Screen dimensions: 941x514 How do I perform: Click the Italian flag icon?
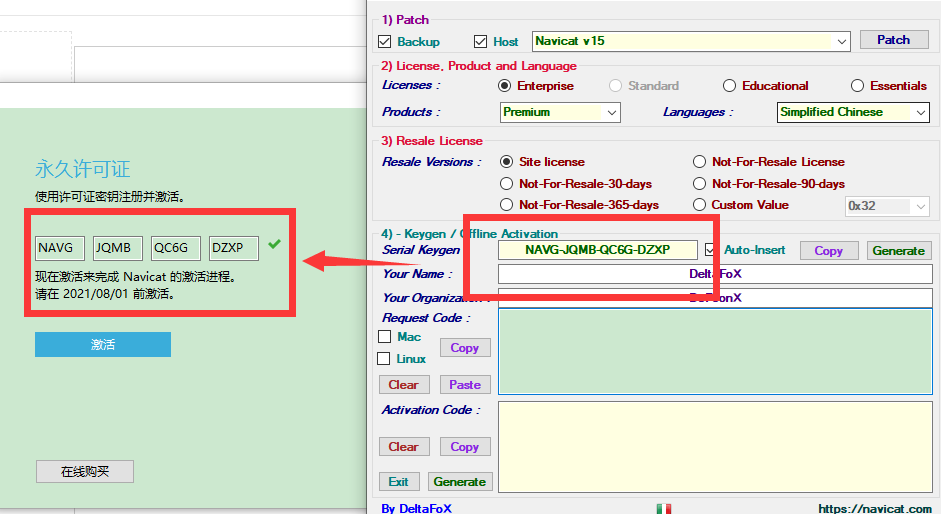coord(664,509)
